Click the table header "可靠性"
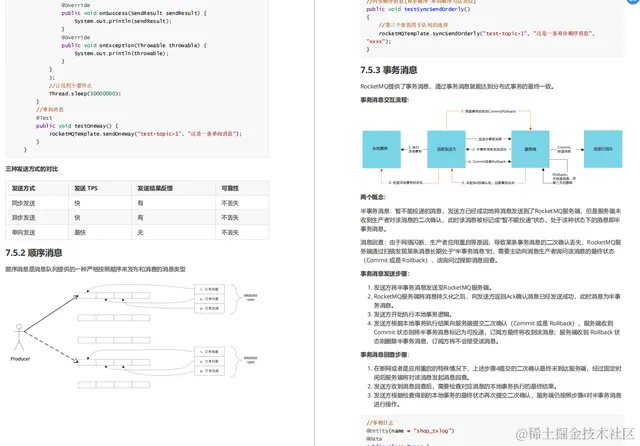 (x=230, y=188)
